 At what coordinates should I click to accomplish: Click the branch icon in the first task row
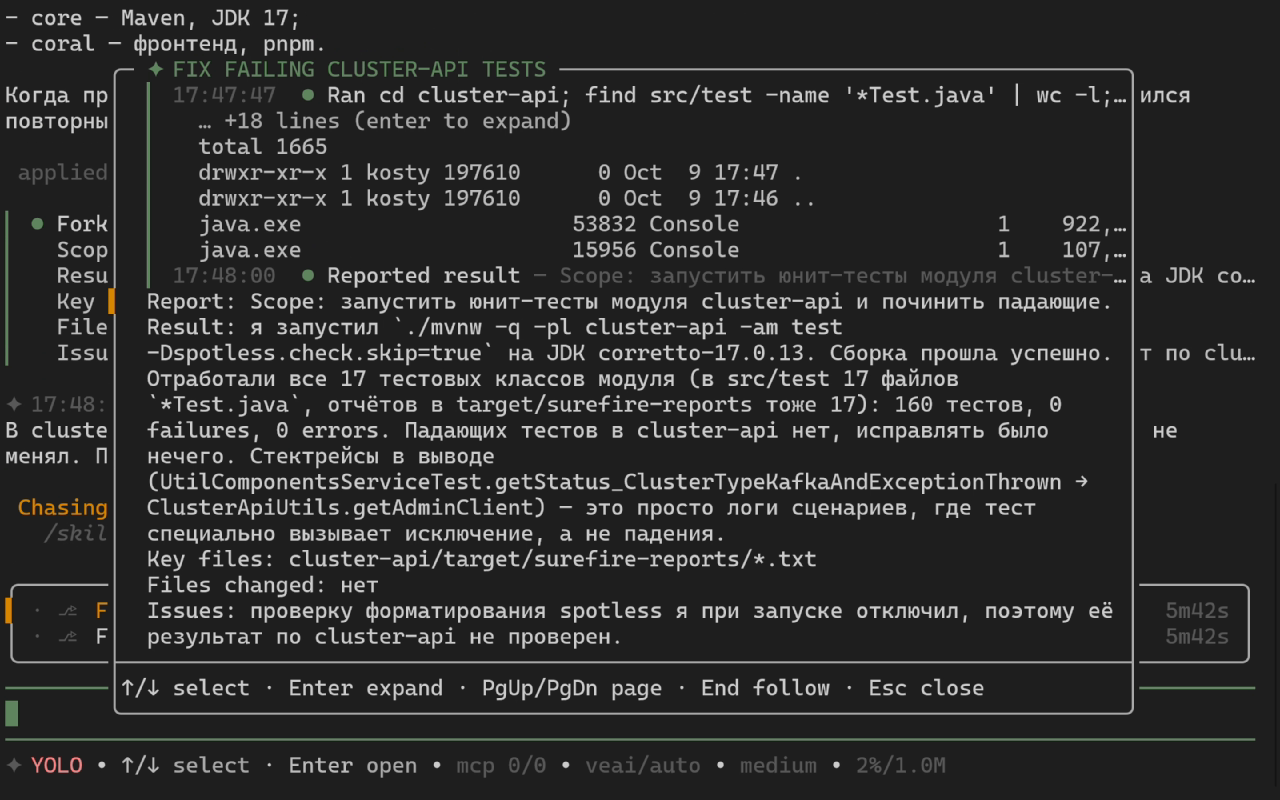[68, 610]
